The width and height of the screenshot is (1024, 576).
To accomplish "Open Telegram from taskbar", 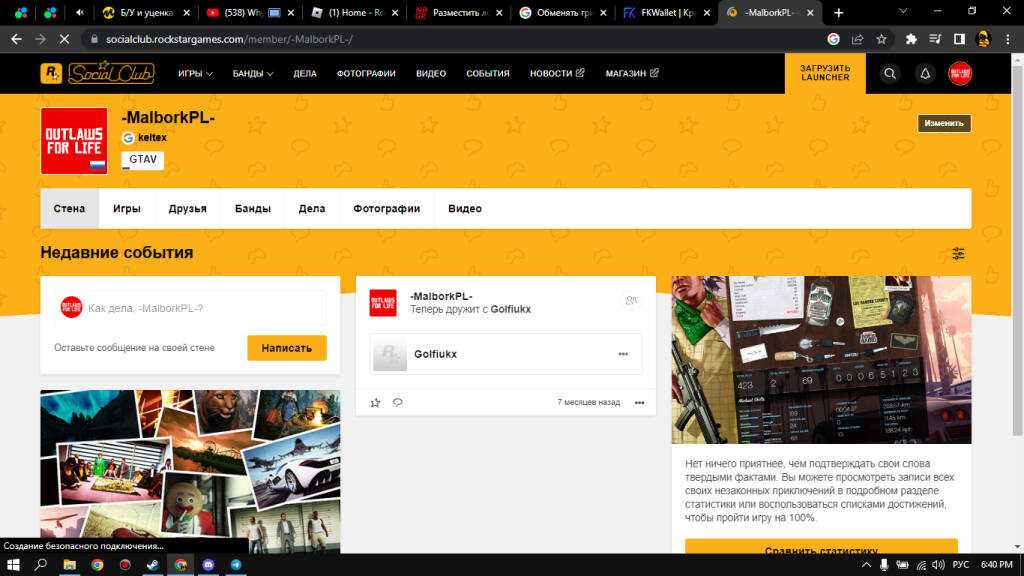I will pyautogui.click(x=236, y=564).
